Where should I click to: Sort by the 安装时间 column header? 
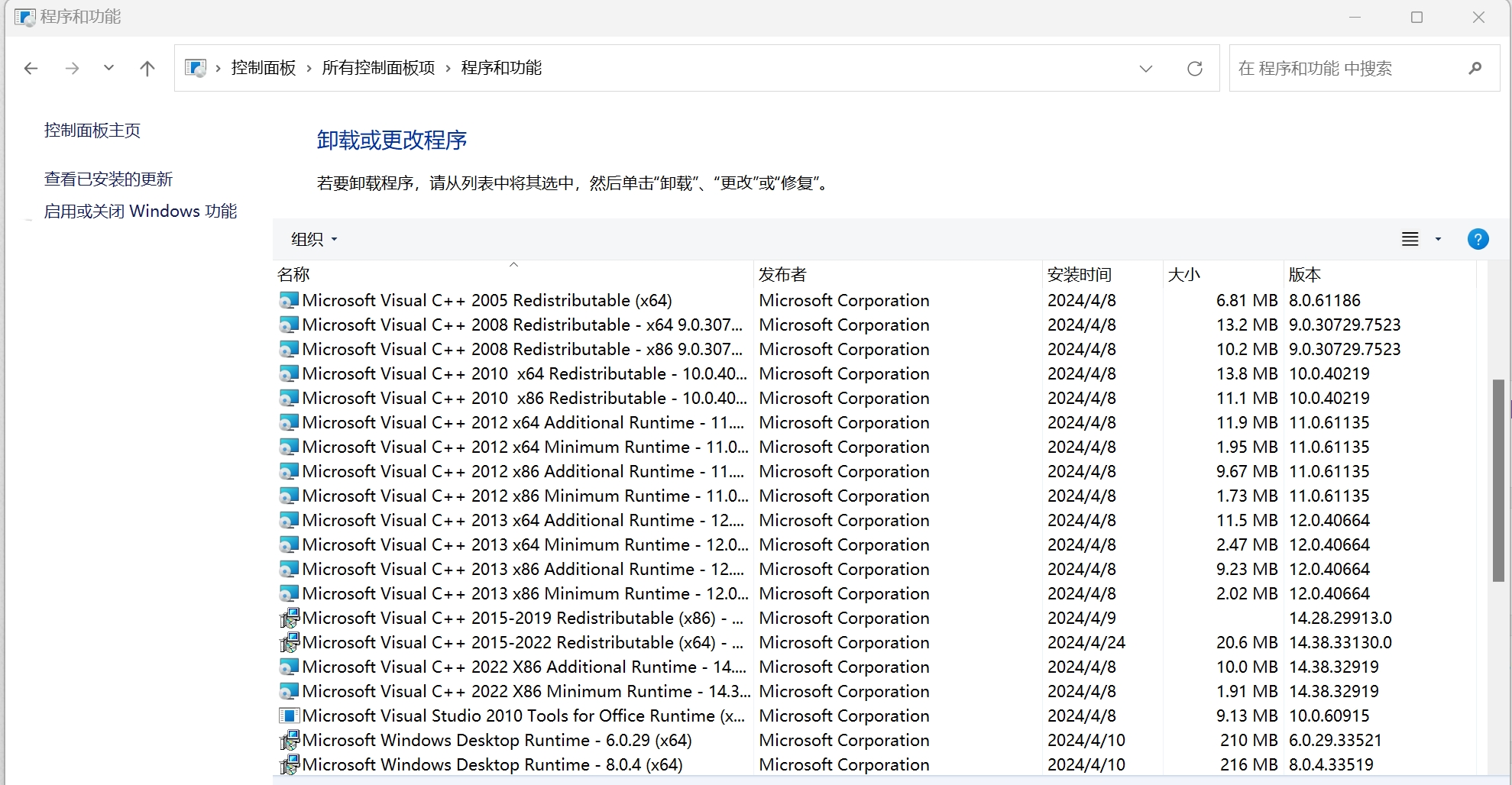click(1102, 274)
